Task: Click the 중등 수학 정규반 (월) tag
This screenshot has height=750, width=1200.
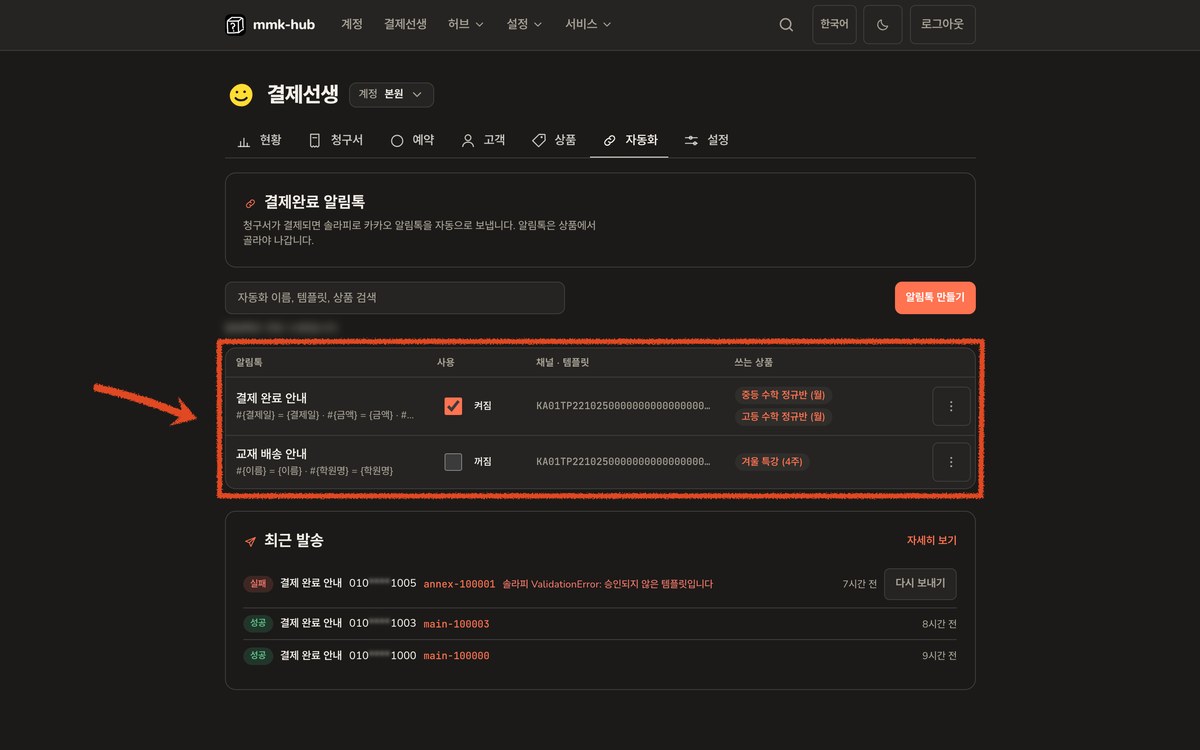Action: 783,395
